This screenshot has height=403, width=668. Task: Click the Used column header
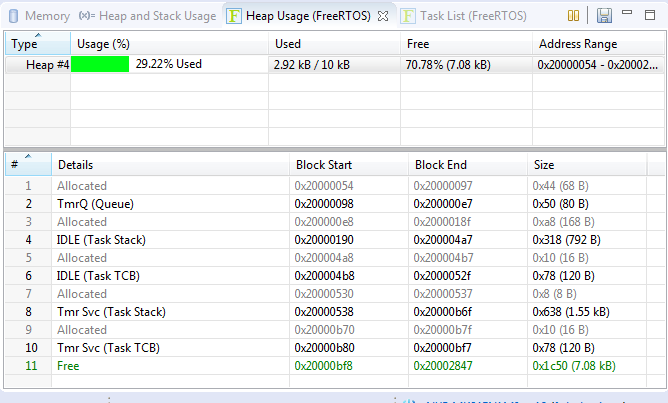point(334,43)
